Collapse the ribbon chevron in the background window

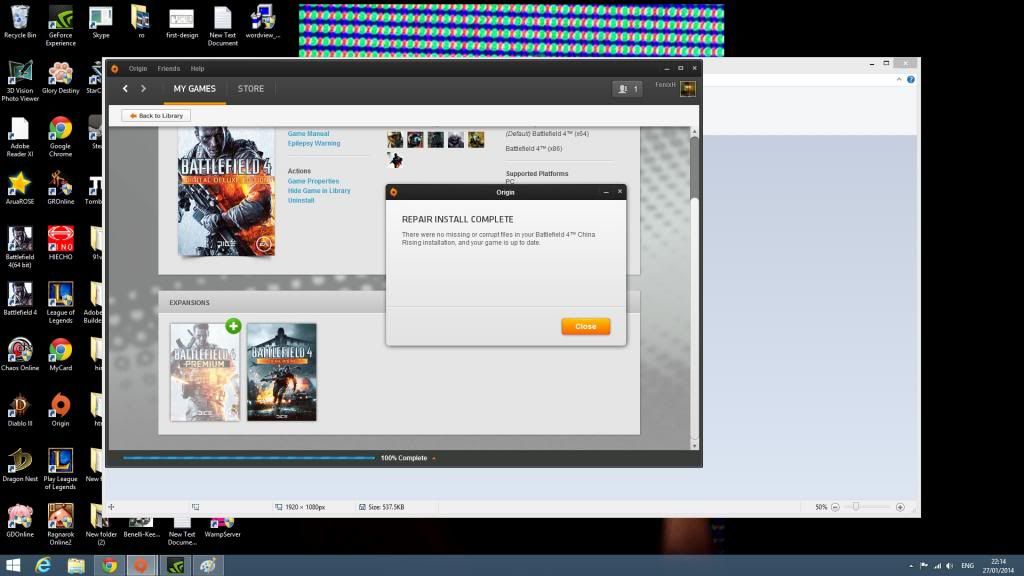tap(899, 80)
